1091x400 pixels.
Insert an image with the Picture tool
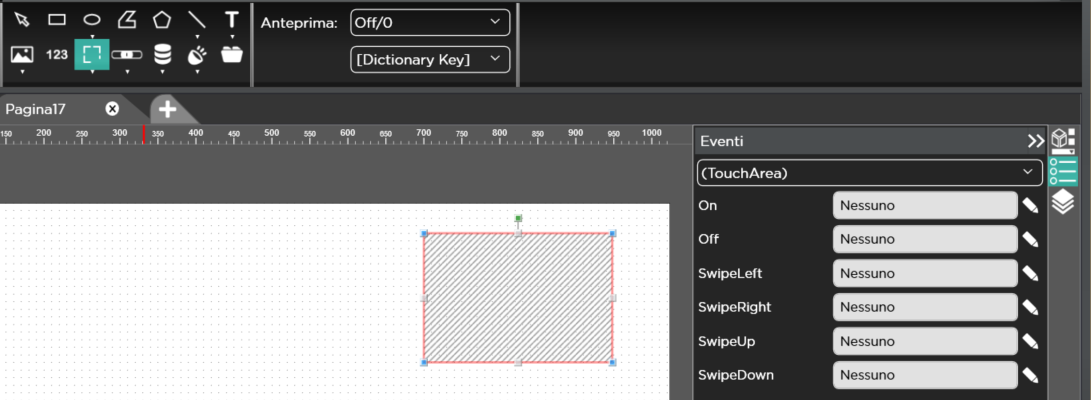22,54
